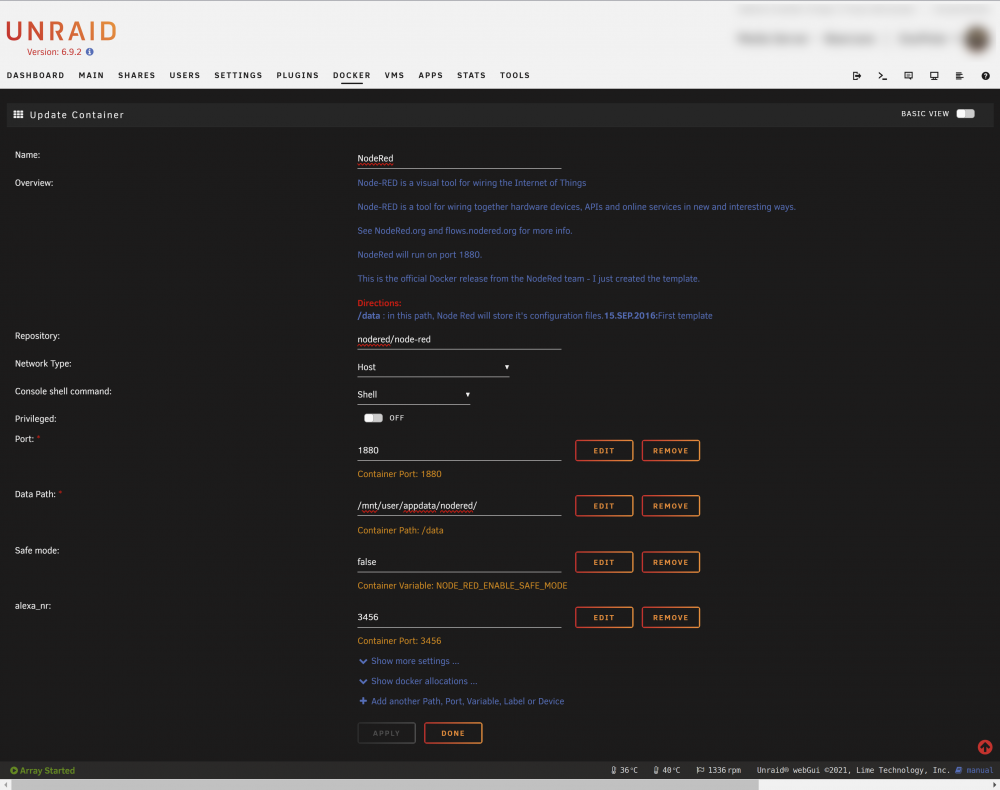
Task: Click the Done button
Action: [x=453, y=733]
